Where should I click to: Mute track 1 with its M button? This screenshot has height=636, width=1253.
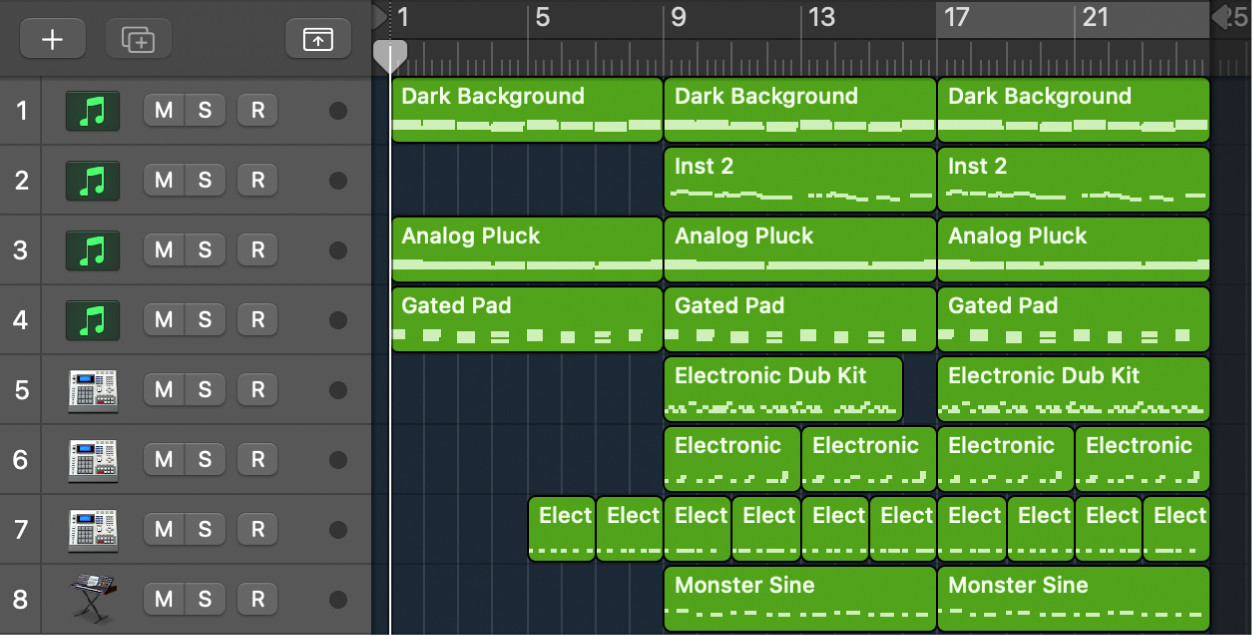coord(162,110)
